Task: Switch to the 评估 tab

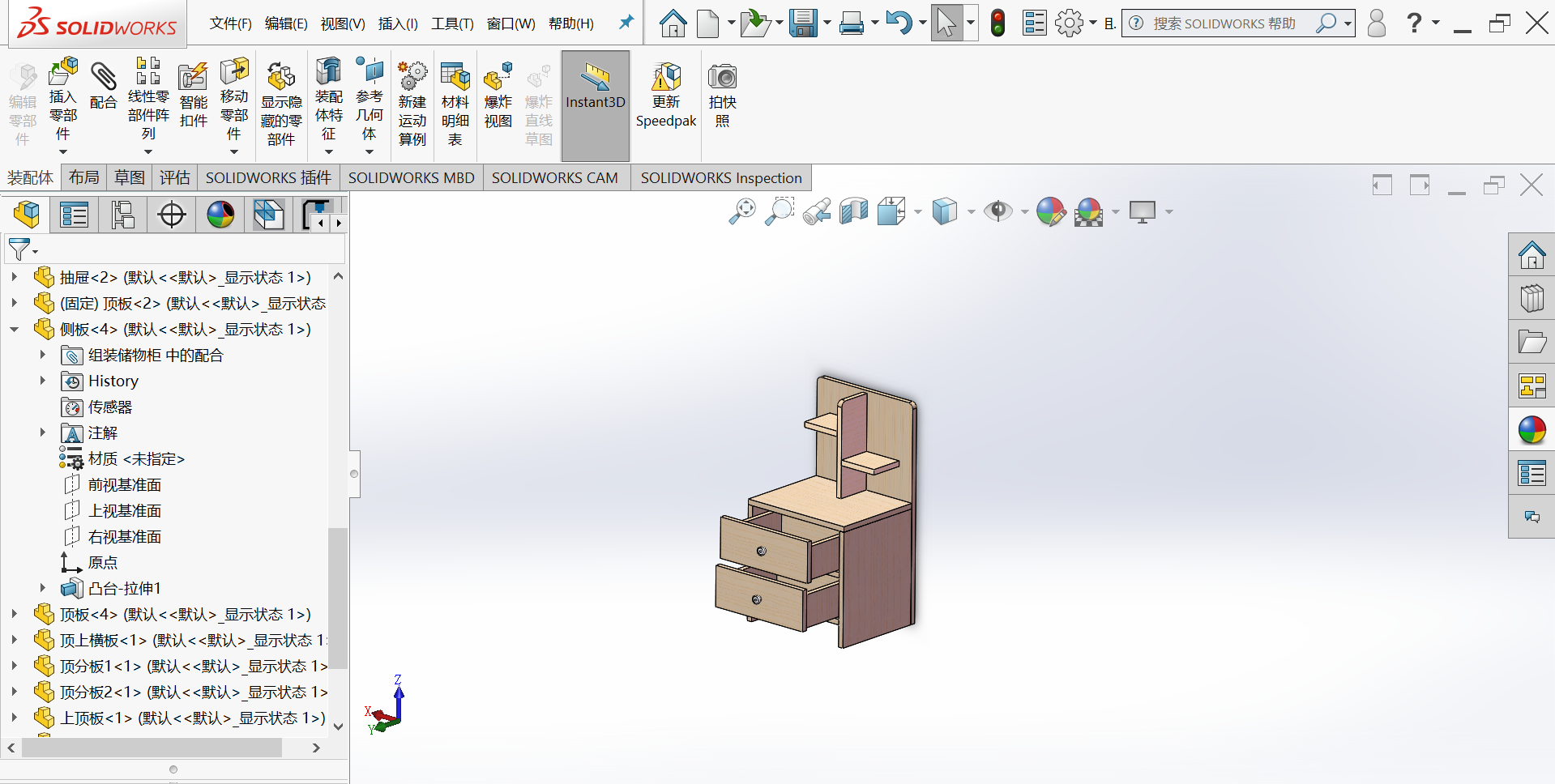Action: coord(174,177)
